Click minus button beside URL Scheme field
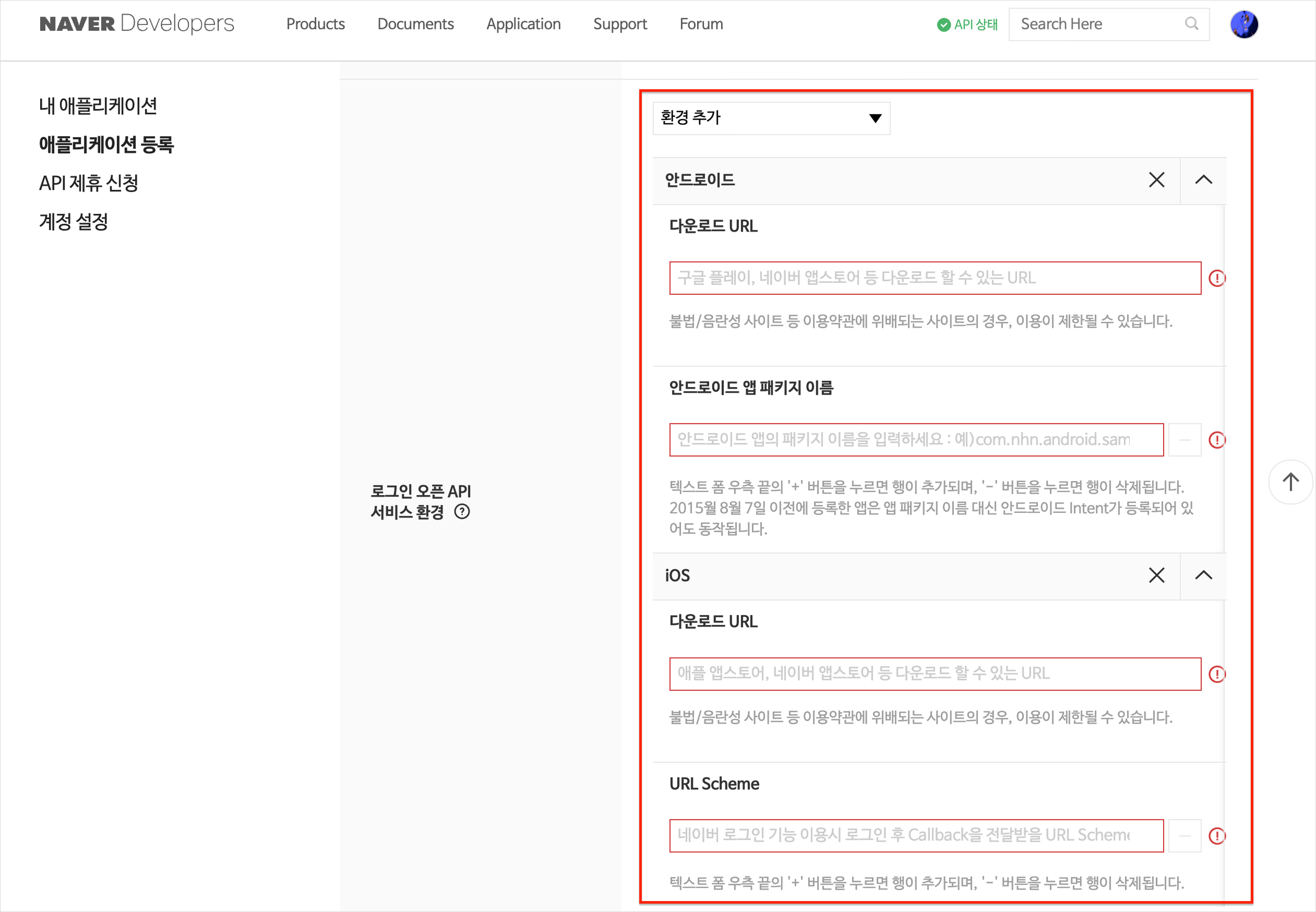Viewport: 1316px width, 912px height. pyautogui.click(x=1185, y=835)
